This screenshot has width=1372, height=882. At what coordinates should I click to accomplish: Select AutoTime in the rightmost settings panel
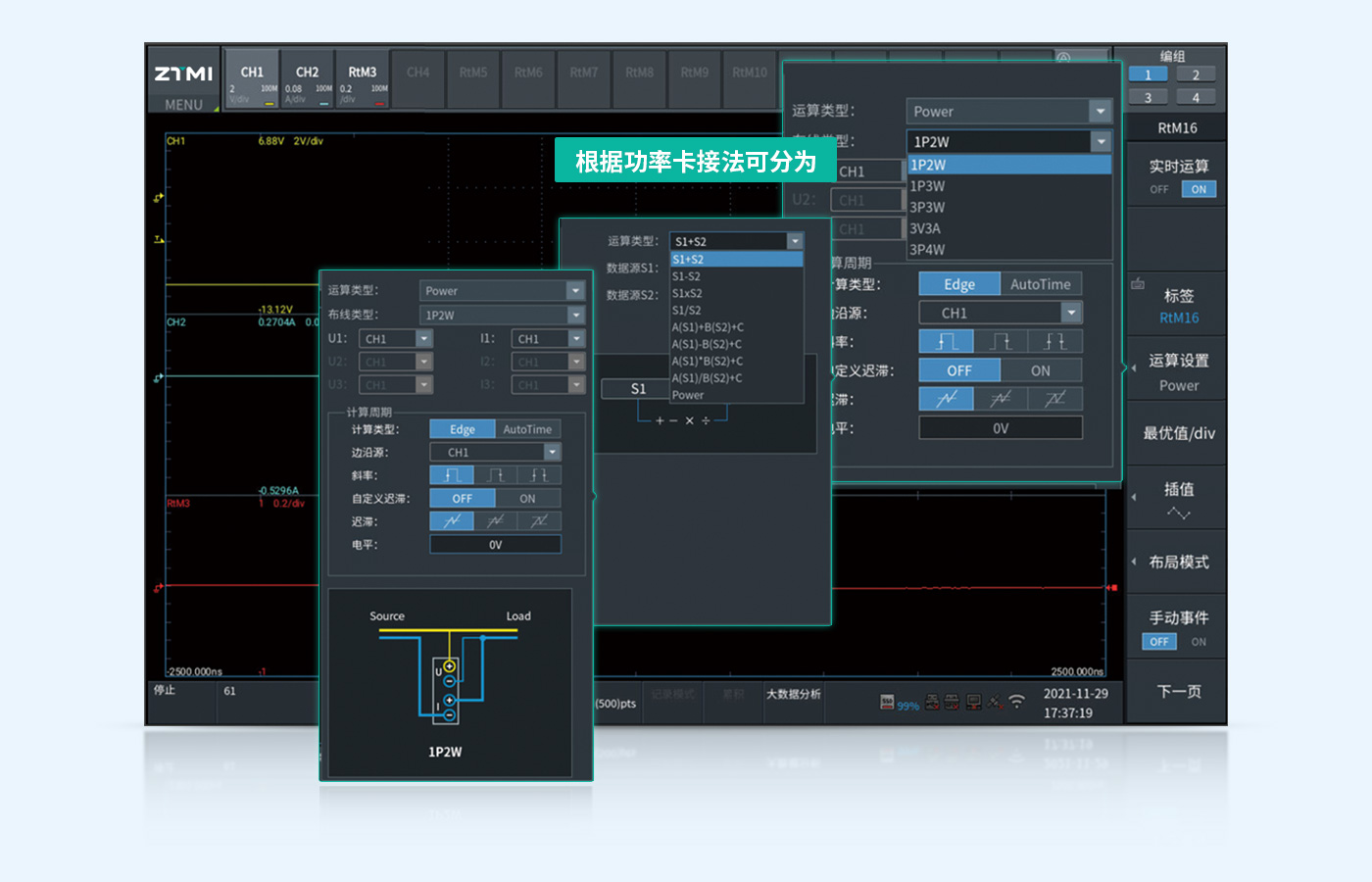coord(1040,284)
